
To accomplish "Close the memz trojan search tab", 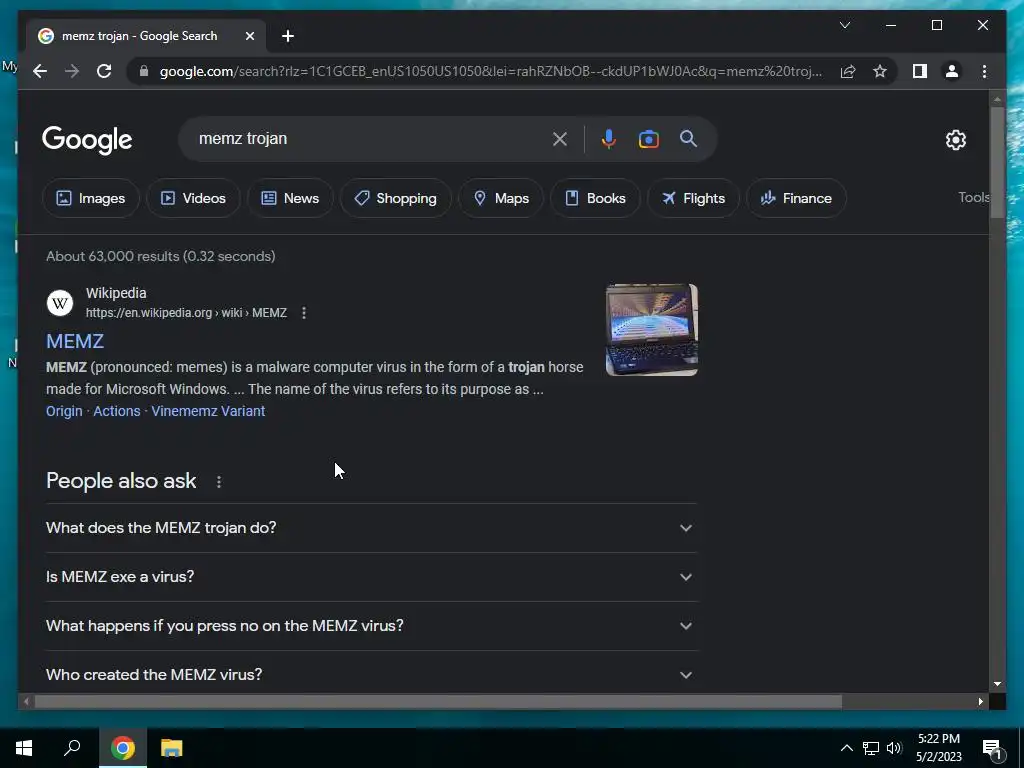I will click(x=249, y=36).
